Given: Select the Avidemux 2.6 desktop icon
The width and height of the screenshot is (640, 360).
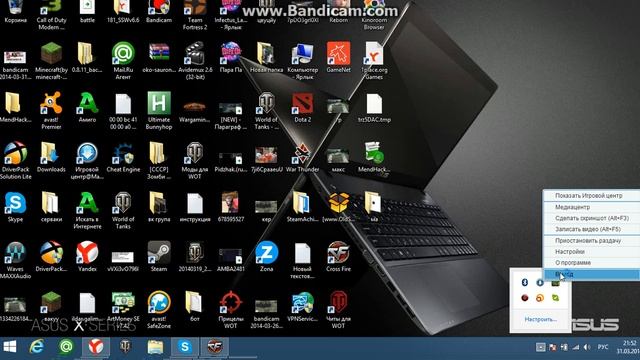Looking at the screenshot, I should [195, 61].
